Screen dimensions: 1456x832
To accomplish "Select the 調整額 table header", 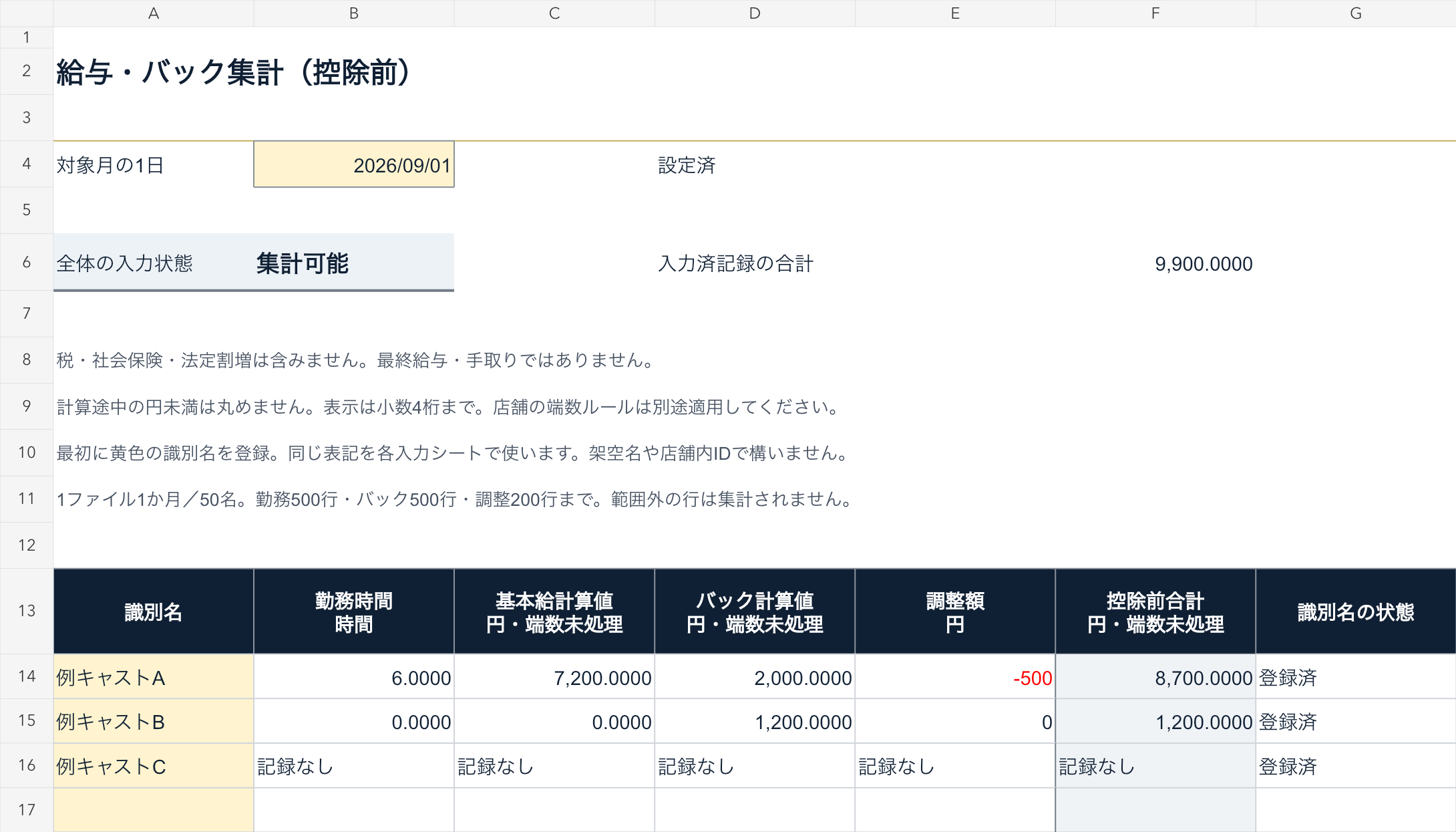I will [955, 611].
